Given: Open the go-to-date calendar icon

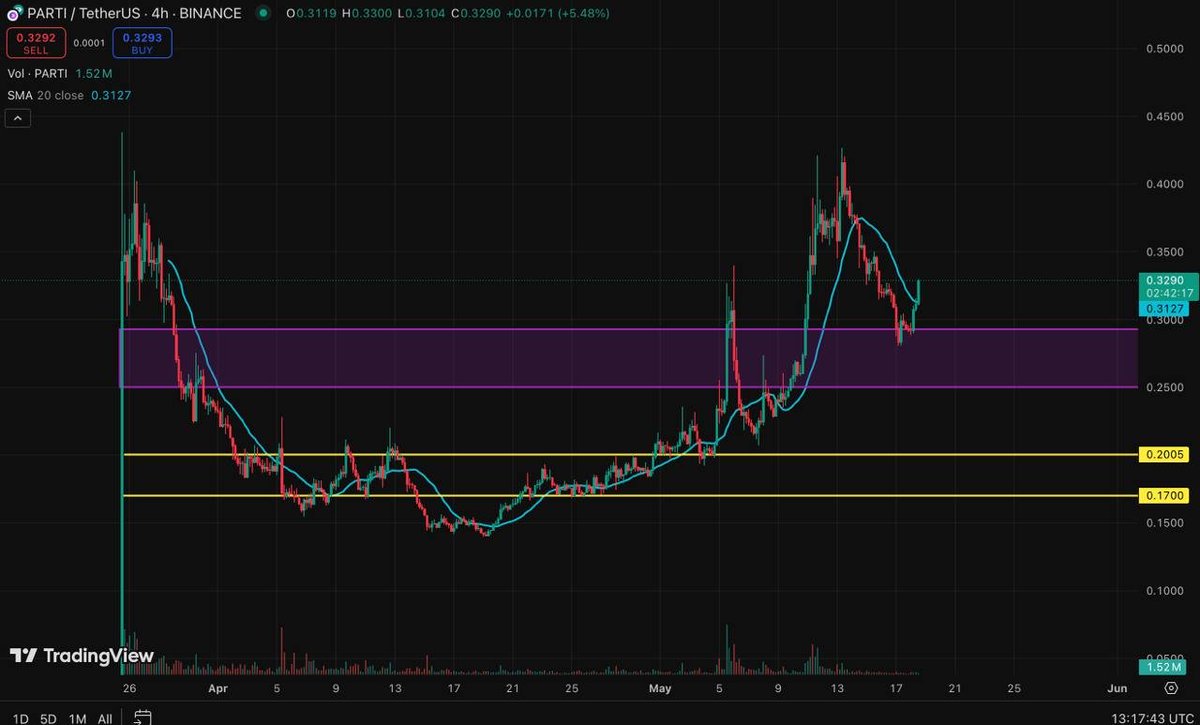Looking at the screenshot, I should 142,717.
